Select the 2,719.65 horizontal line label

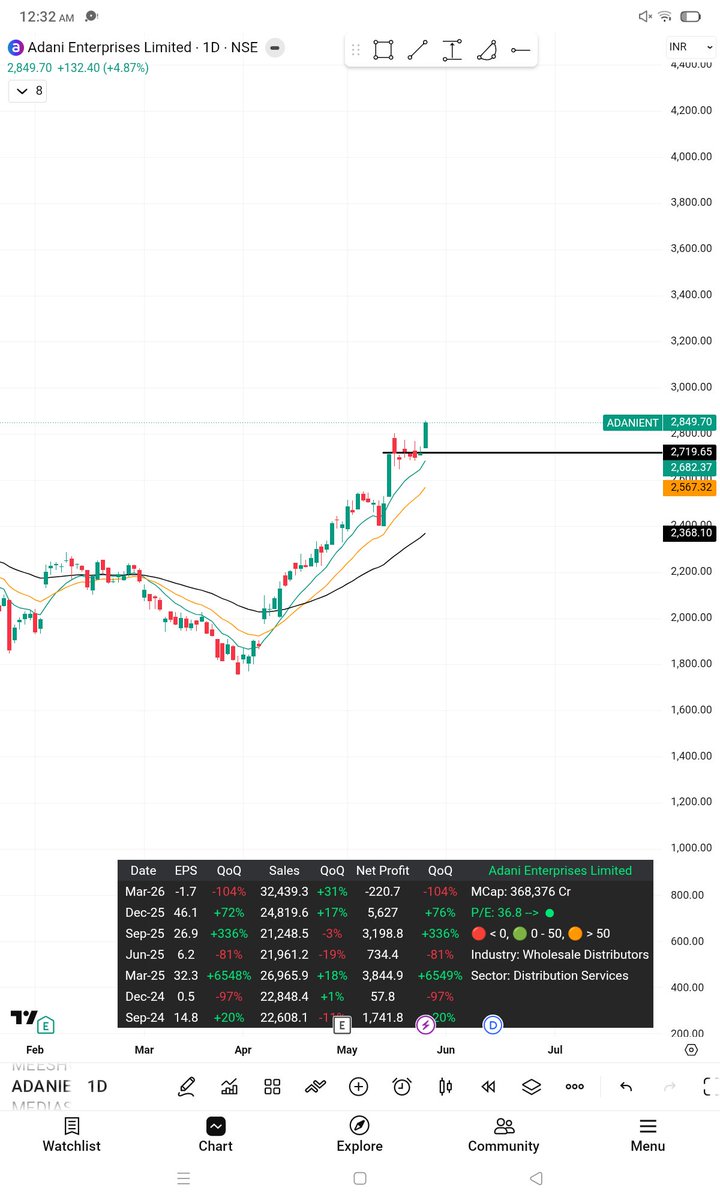point(688,452)
